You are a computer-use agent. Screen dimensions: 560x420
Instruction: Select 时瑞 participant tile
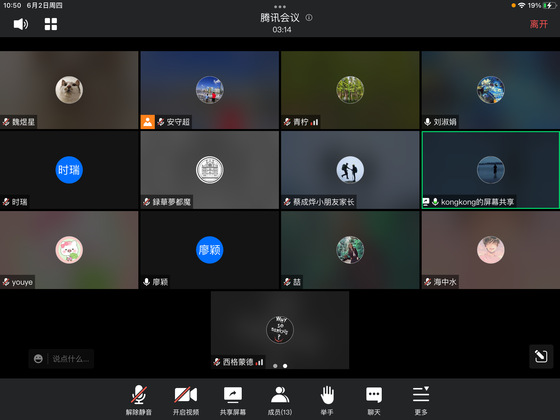[69, 170]
